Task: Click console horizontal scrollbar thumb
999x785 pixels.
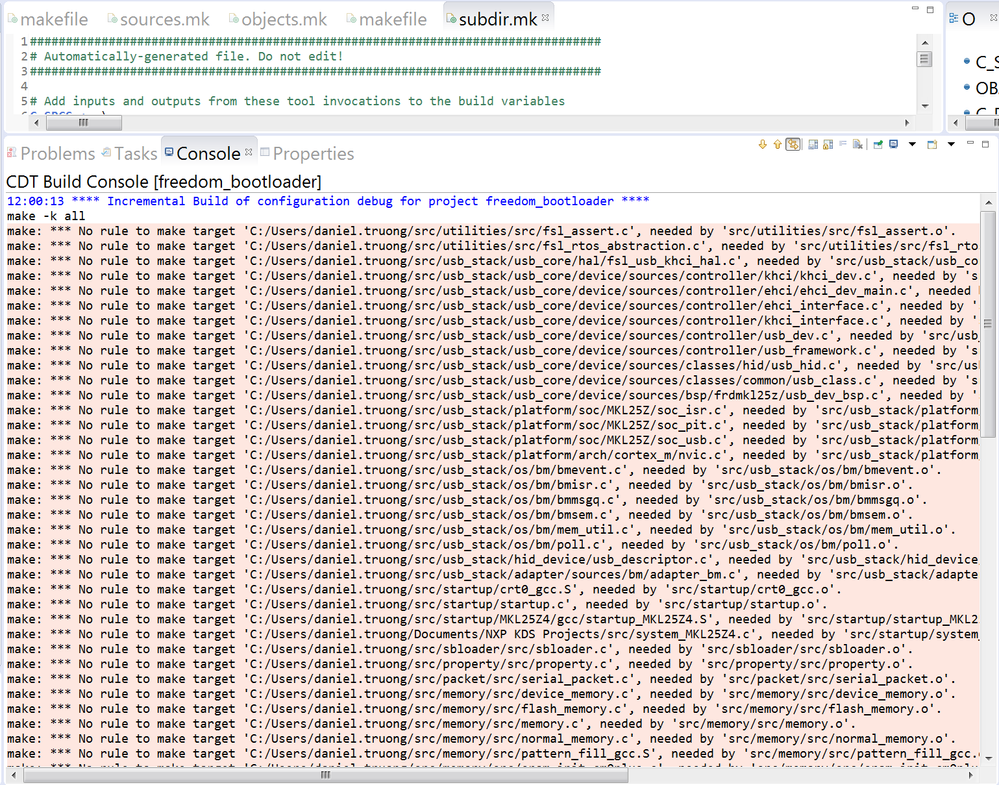Action: click(x=326, y=775)
